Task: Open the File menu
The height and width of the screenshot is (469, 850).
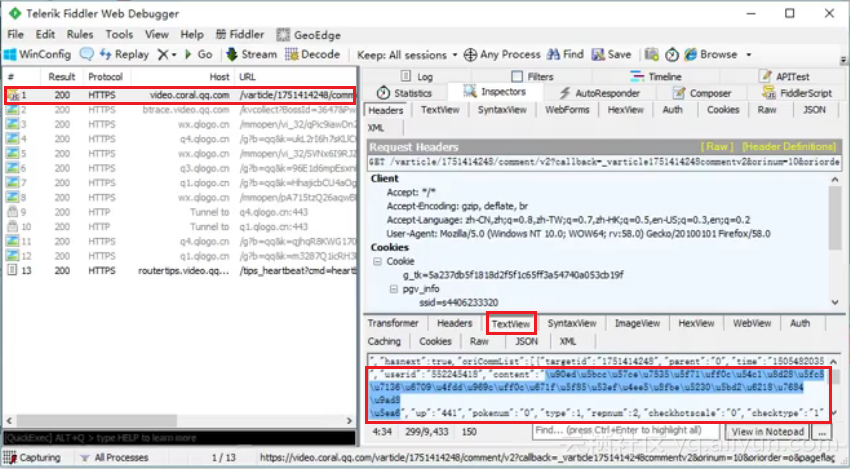Action: (15, 35)
